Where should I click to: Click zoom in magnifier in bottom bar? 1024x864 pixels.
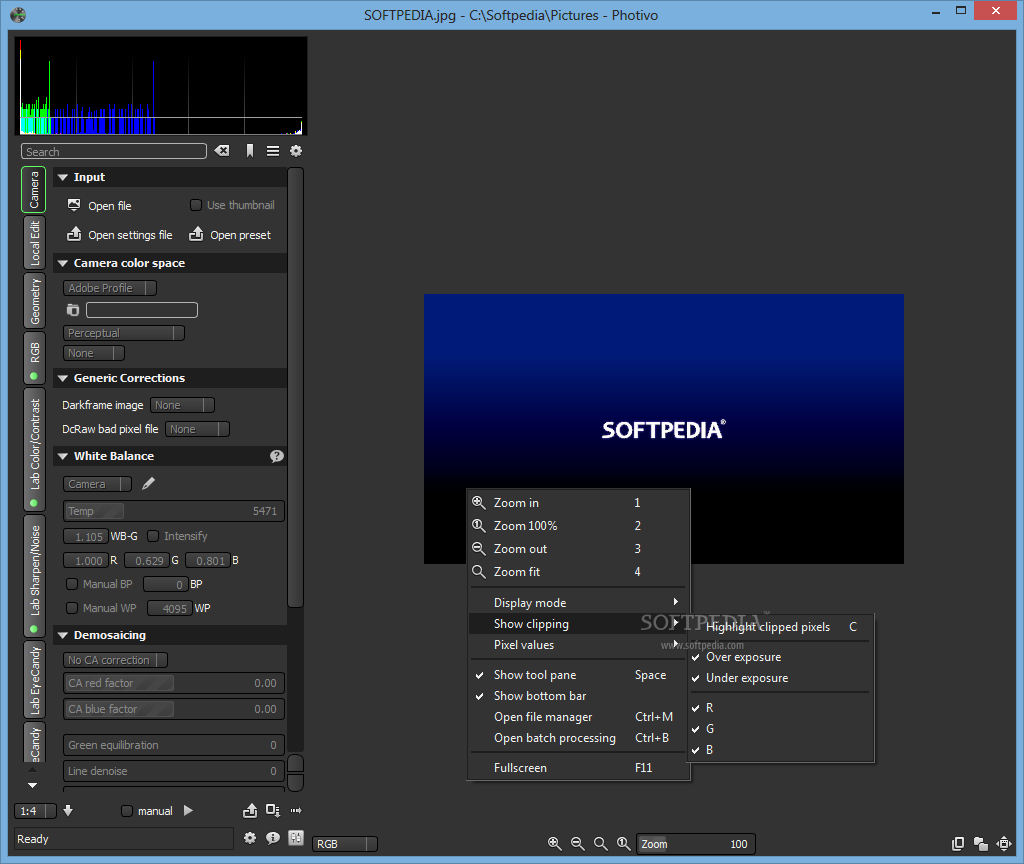coord(554,844)
